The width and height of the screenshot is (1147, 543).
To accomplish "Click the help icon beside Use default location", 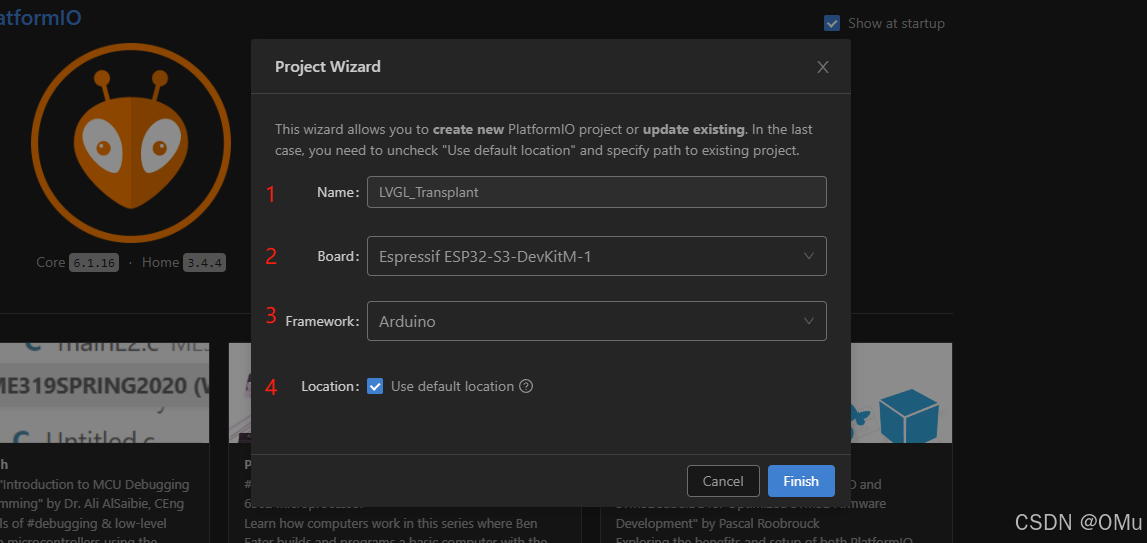I will (525, 386).
